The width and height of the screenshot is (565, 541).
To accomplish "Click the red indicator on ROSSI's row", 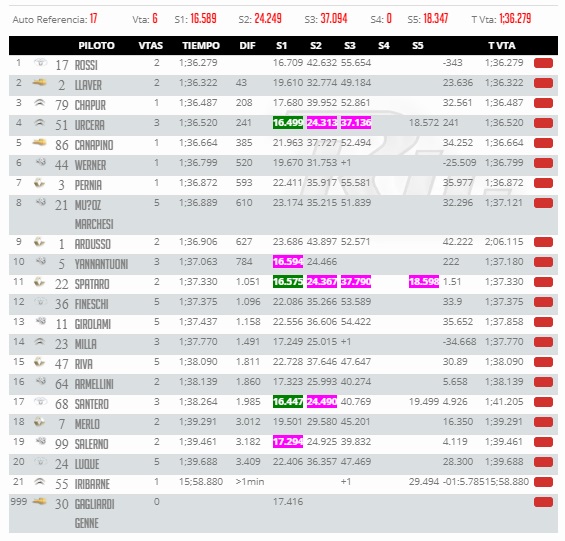I will (x=543, y=63).
